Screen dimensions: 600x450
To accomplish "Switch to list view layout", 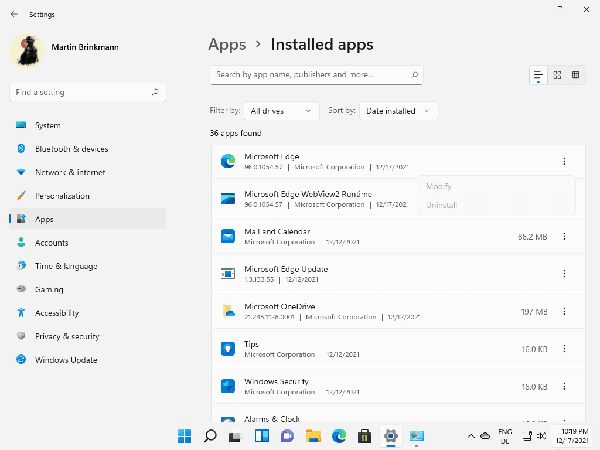I will tap(538, 75).
